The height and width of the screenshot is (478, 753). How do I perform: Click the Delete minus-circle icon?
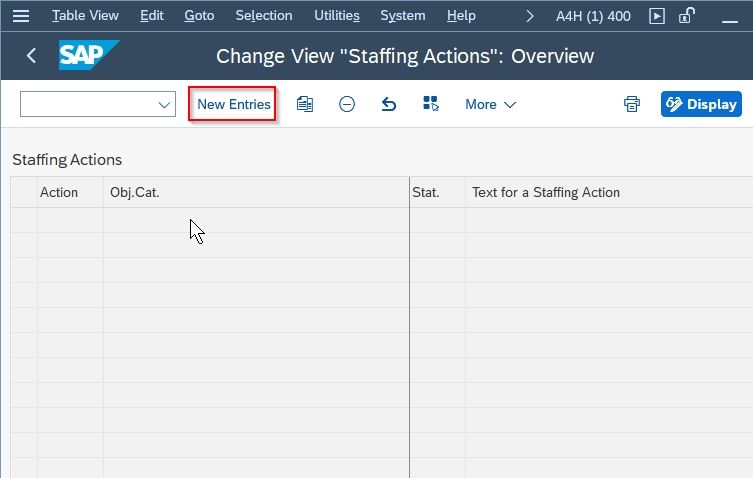347,104
